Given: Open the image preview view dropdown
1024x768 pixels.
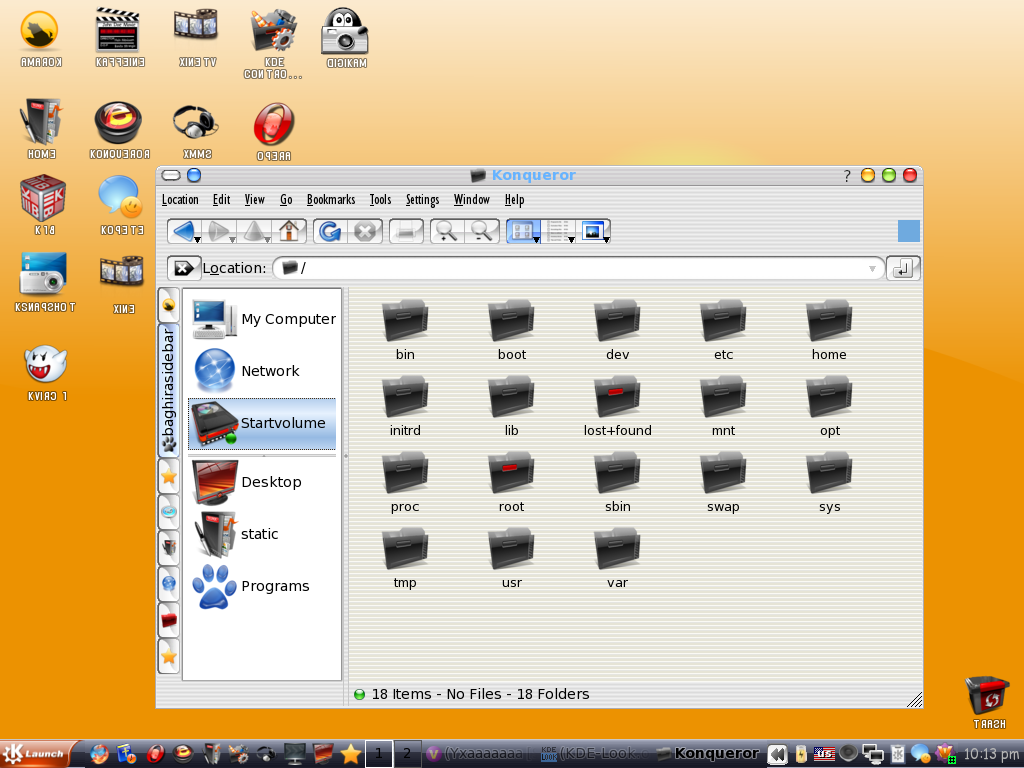Looking at the screenshot, I should click(x=607, y=240).
